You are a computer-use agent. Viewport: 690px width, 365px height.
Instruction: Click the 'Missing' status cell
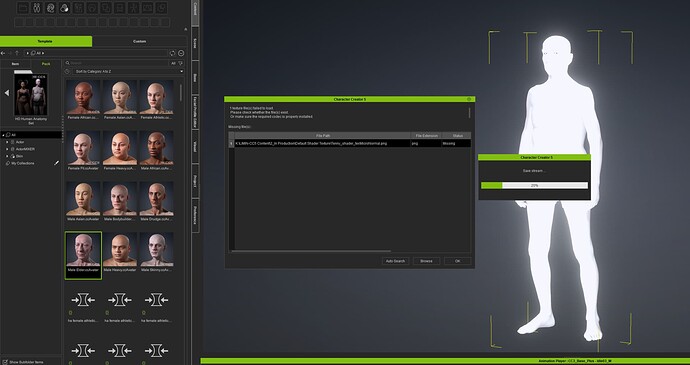tap(456, 143)
